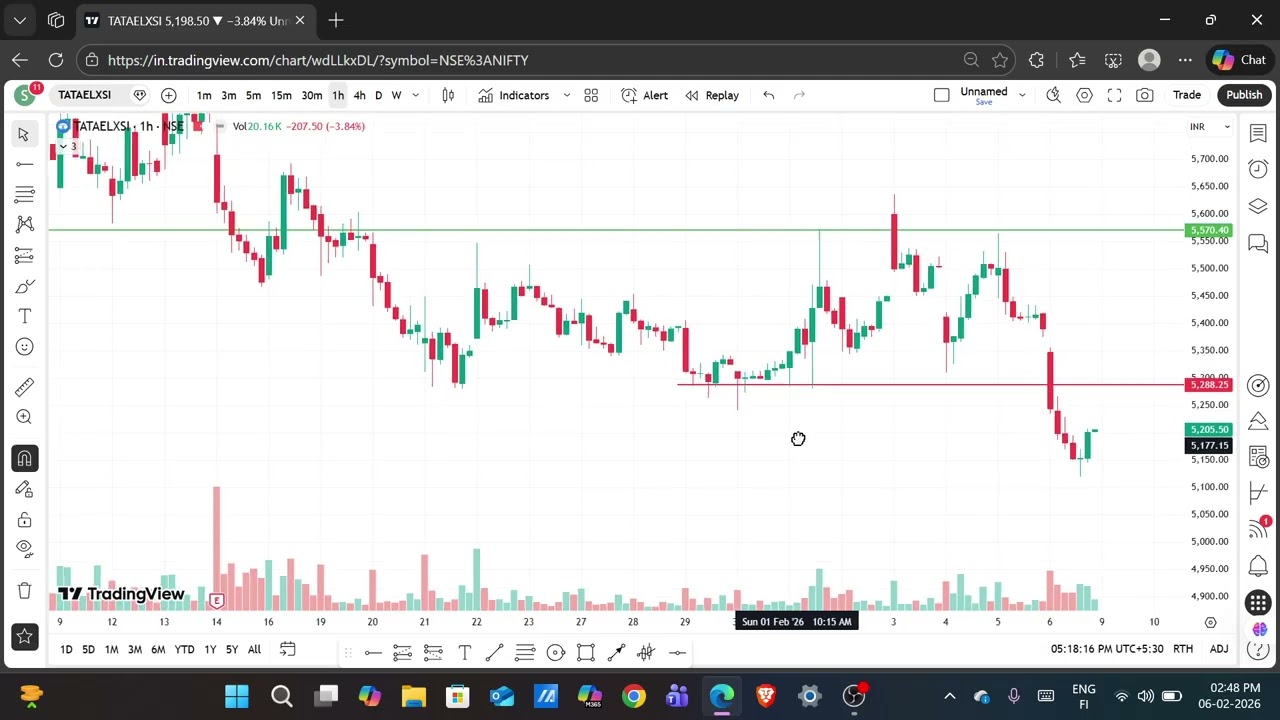Take a chart snapshot with camera icon
This screenshot has width=1280, height=720.
[1144, 95]
